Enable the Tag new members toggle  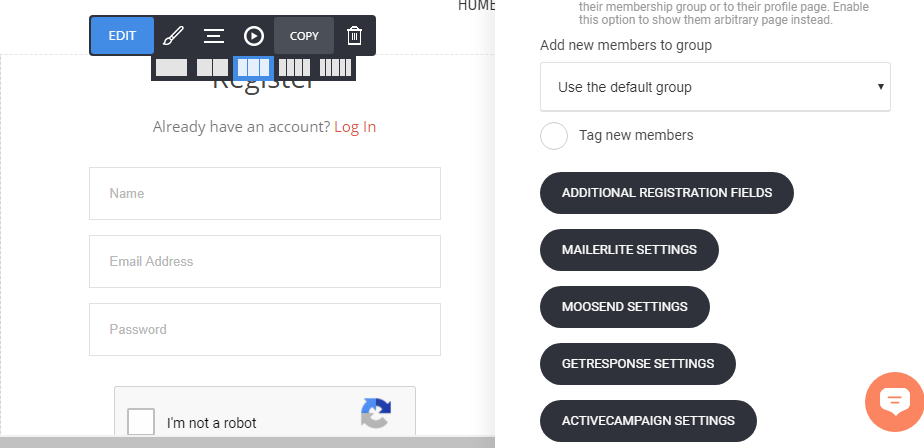pos(554,136)
